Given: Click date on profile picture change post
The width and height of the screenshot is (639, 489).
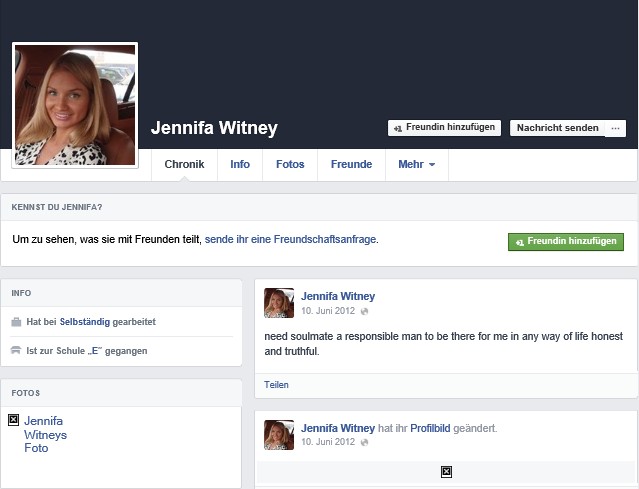Looking at the screenshot, I should click(328, 442).
